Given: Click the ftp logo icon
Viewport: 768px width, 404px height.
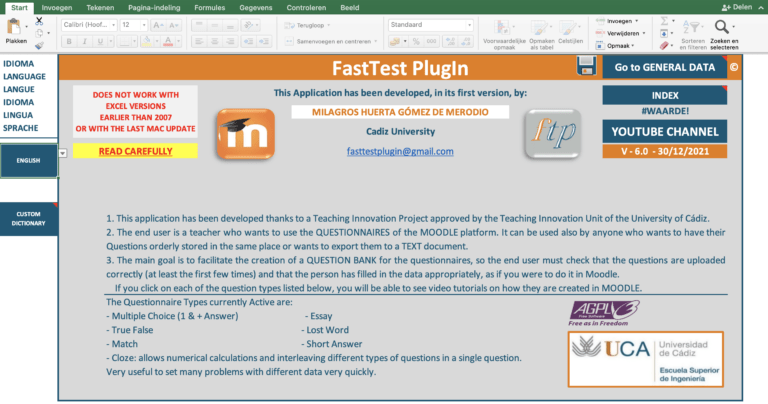Looking at the screenshot, I should coord(553,134).
